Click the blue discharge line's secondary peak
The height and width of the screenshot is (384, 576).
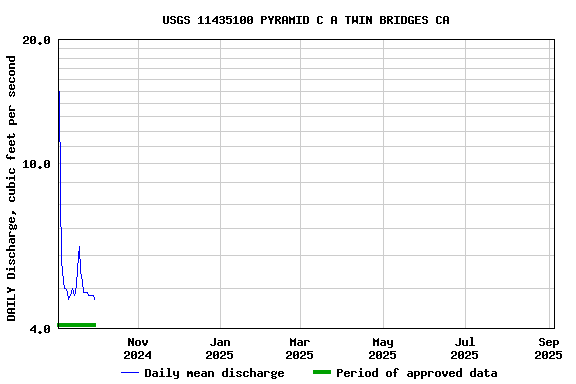pos(79,247)
